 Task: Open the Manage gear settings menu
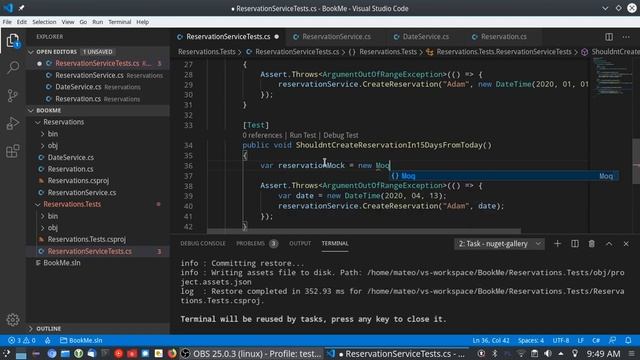pos(13,320)
